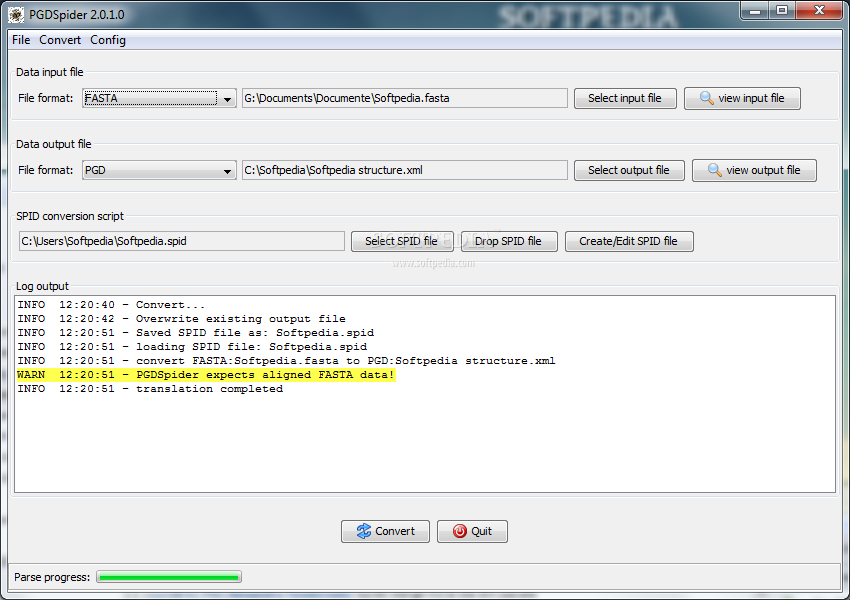The image size is (850, 600).
Task: Click the Quit button
Action: point(472,531)
